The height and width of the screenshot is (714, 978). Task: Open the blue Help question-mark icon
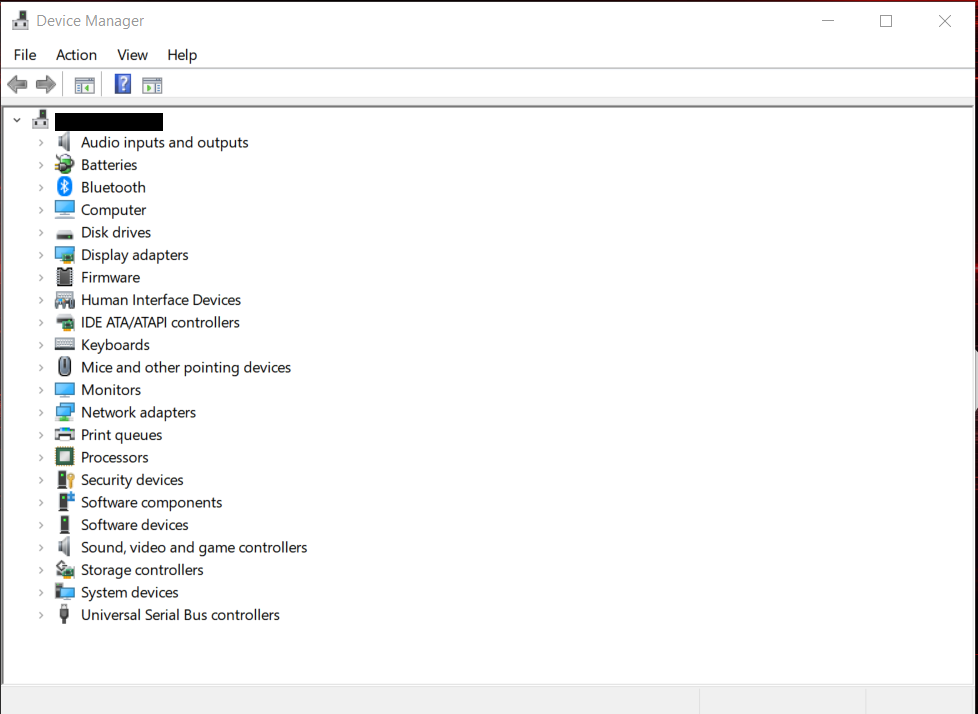pos(123,84)
